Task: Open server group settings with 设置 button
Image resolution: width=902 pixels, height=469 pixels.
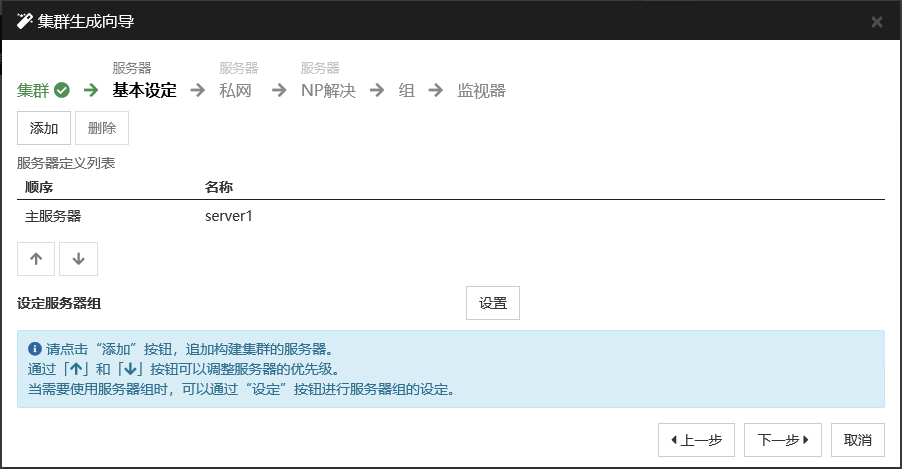Action: [493, 303]
